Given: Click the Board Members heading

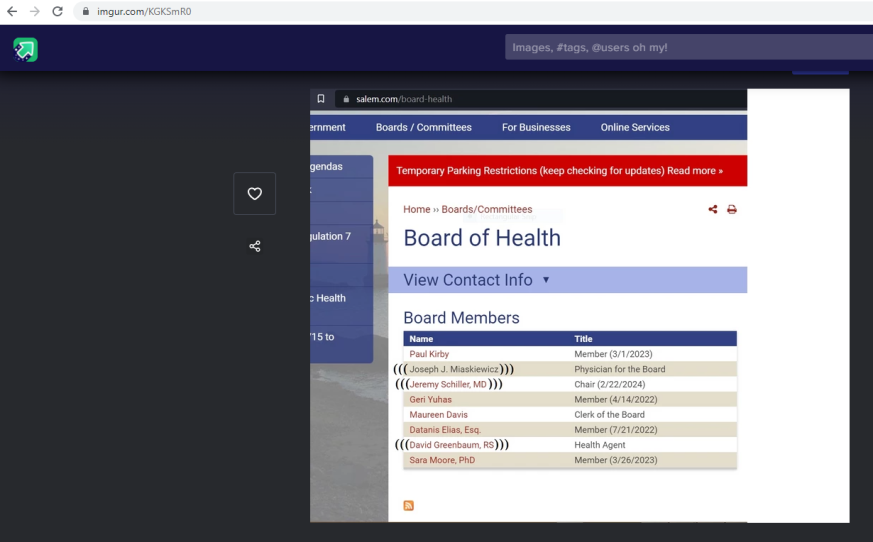Looking at the screenshot, I should tap(461, 318).
